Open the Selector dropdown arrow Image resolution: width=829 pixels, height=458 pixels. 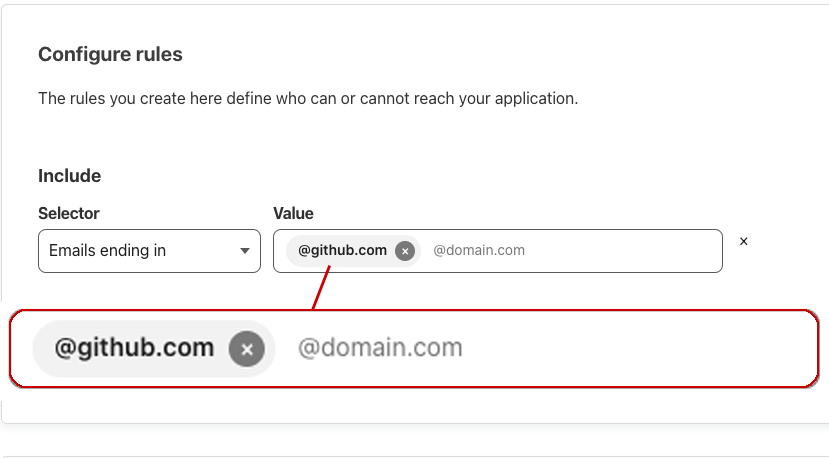(x=245, y=251)
